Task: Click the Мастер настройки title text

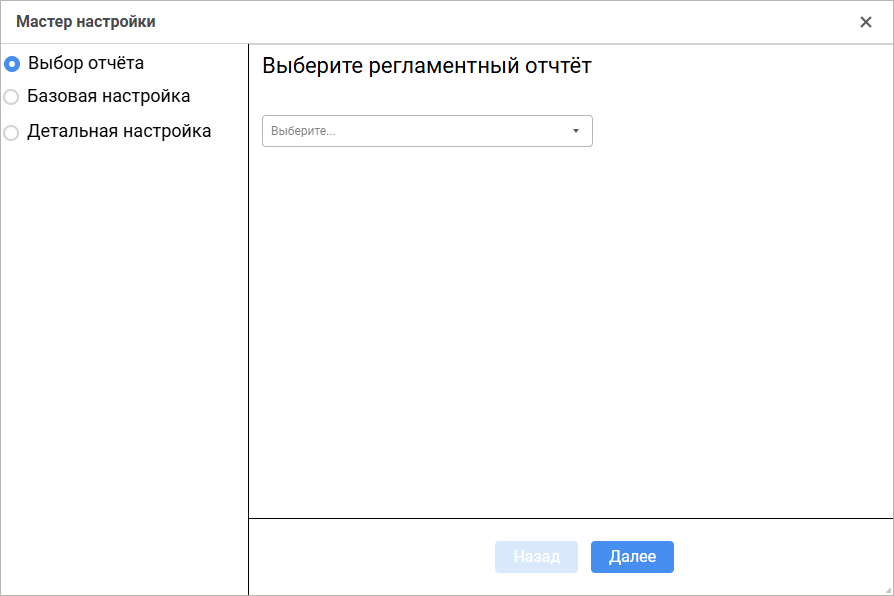Action: [x=86, y=21]
